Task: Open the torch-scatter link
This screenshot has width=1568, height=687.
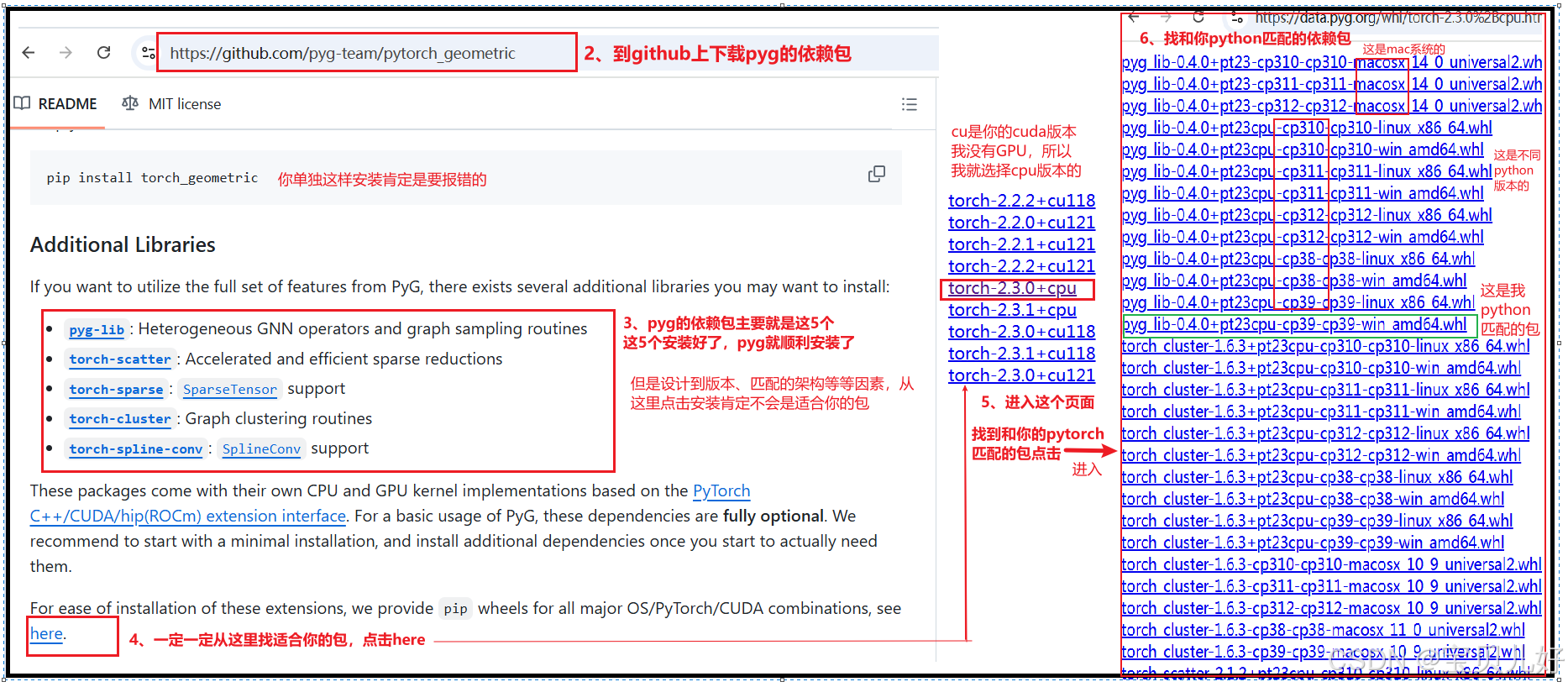Action: (120, 359)
